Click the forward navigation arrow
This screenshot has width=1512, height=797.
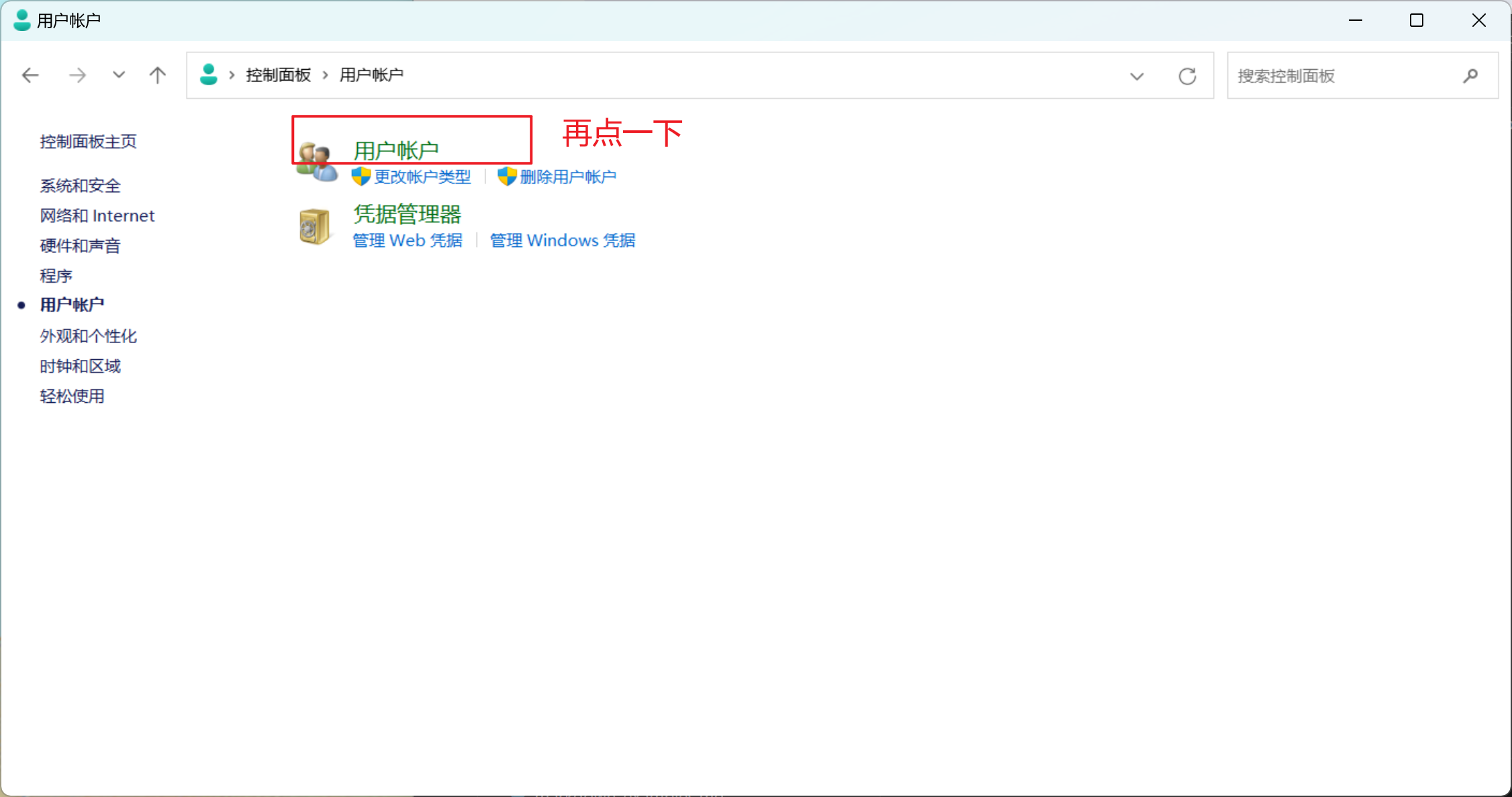[x=77, y=75]
